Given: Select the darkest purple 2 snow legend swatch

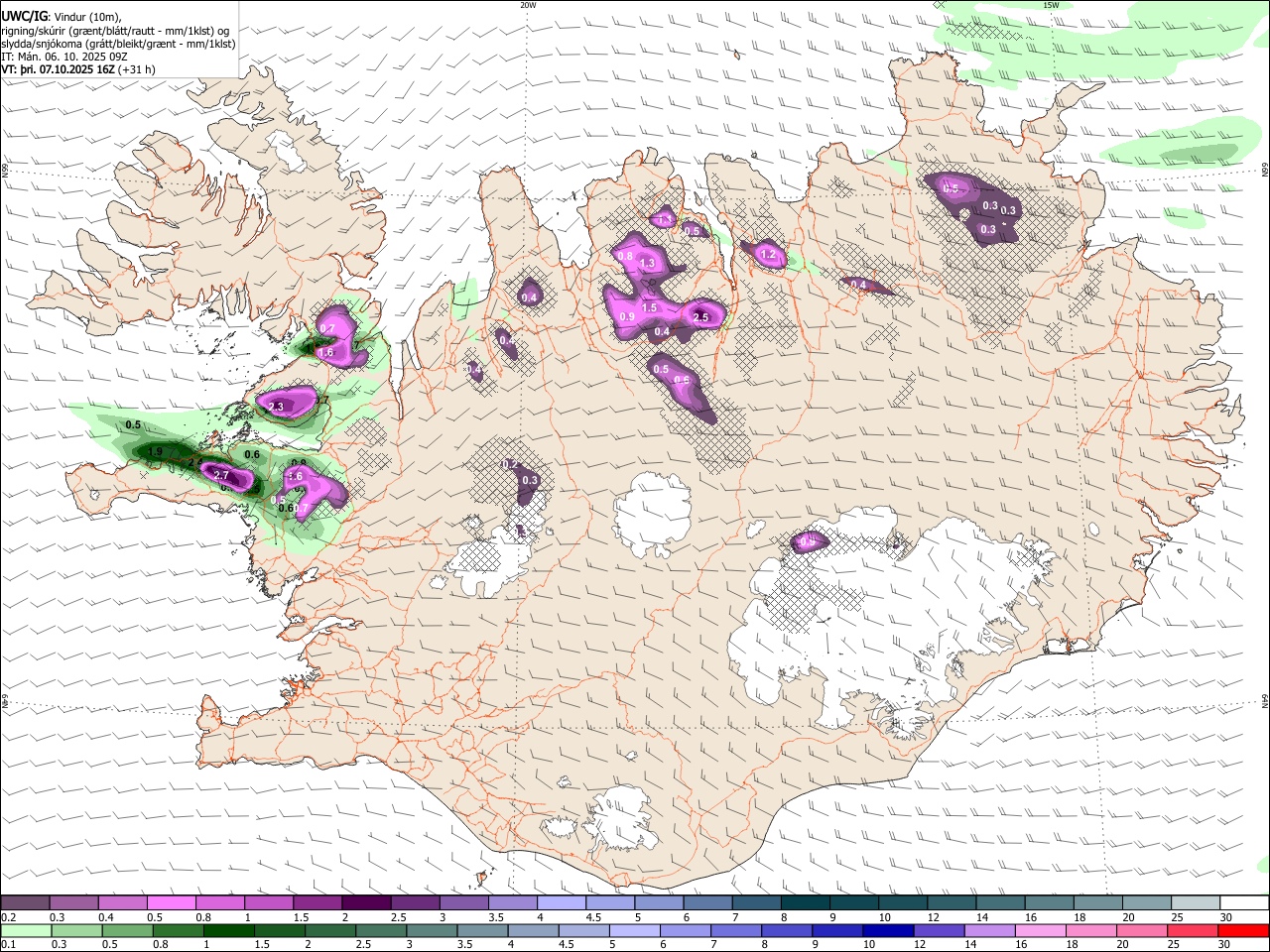Looking at the screenshot, I should pyautogui.click(x=366, y=903).
